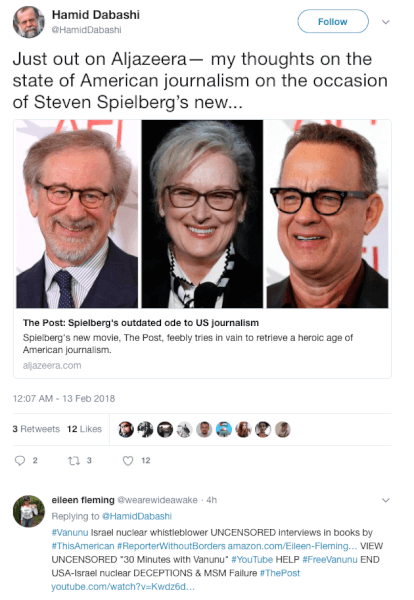Click the tweet timestamp 12:07 AM - 13 Feb 2018
Screen dimensions: 414x600
pos(64,398)
